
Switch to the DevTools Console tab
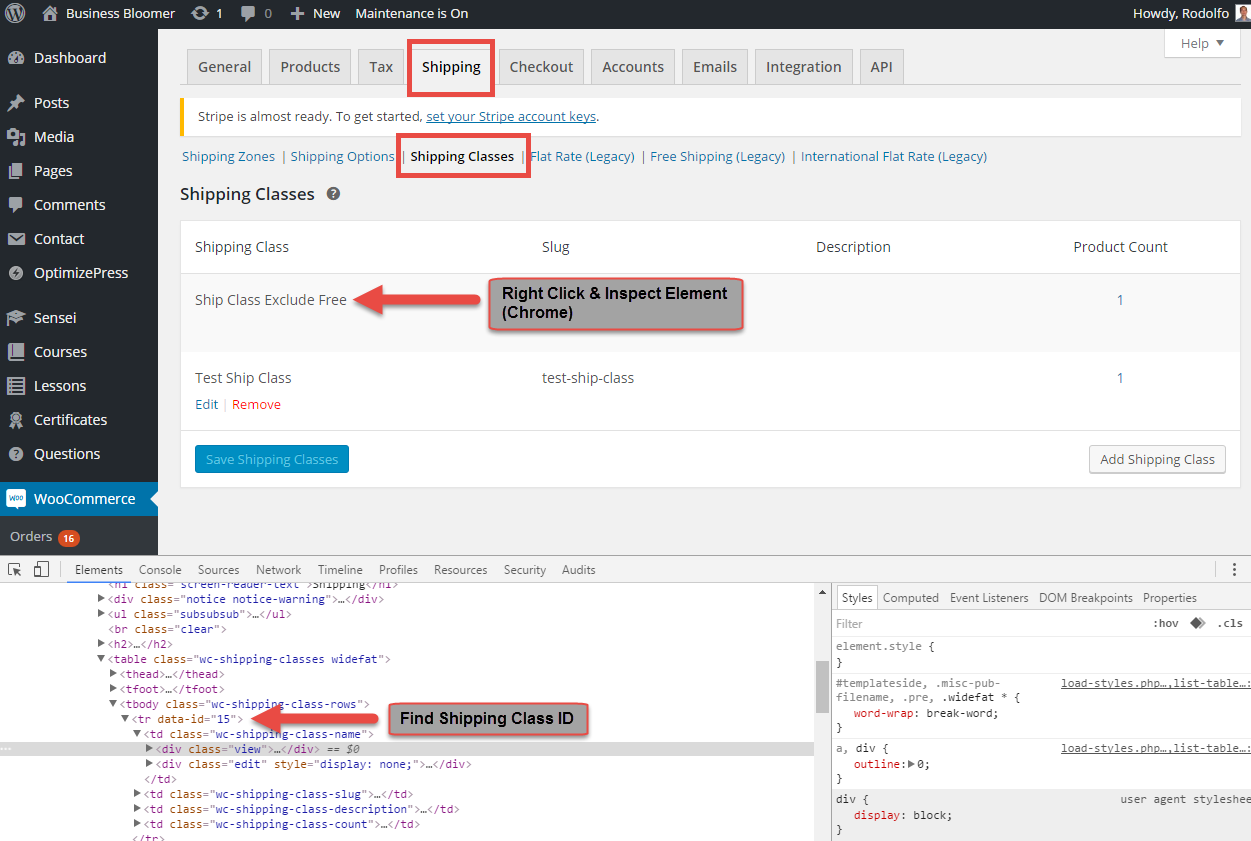(x=160, y=570)
